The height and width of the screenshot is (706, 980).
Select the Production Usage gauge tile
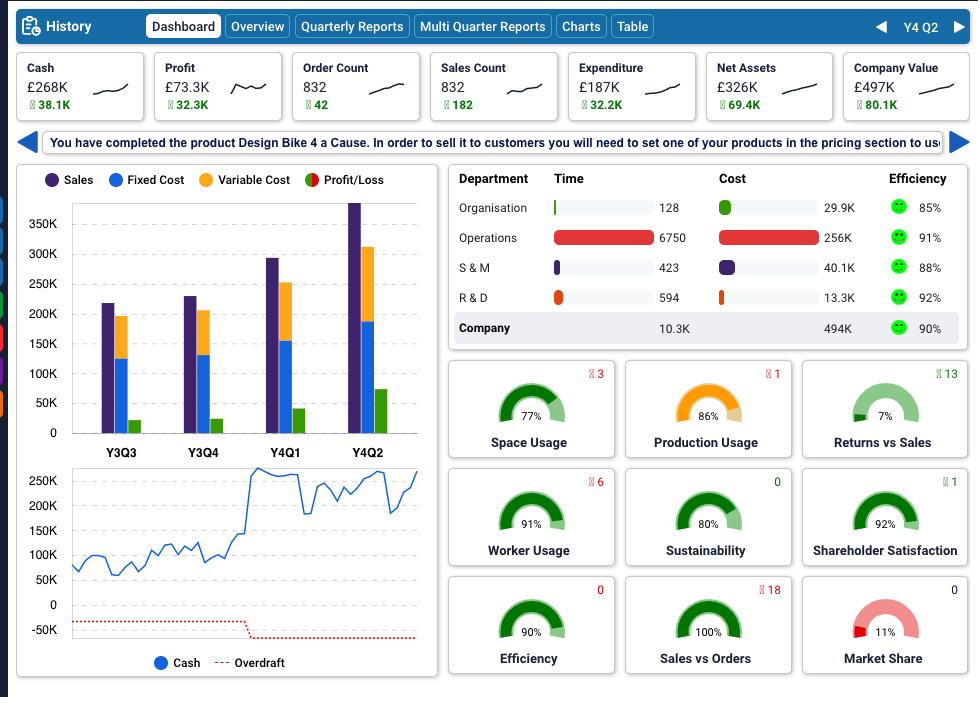coord(706,408)
